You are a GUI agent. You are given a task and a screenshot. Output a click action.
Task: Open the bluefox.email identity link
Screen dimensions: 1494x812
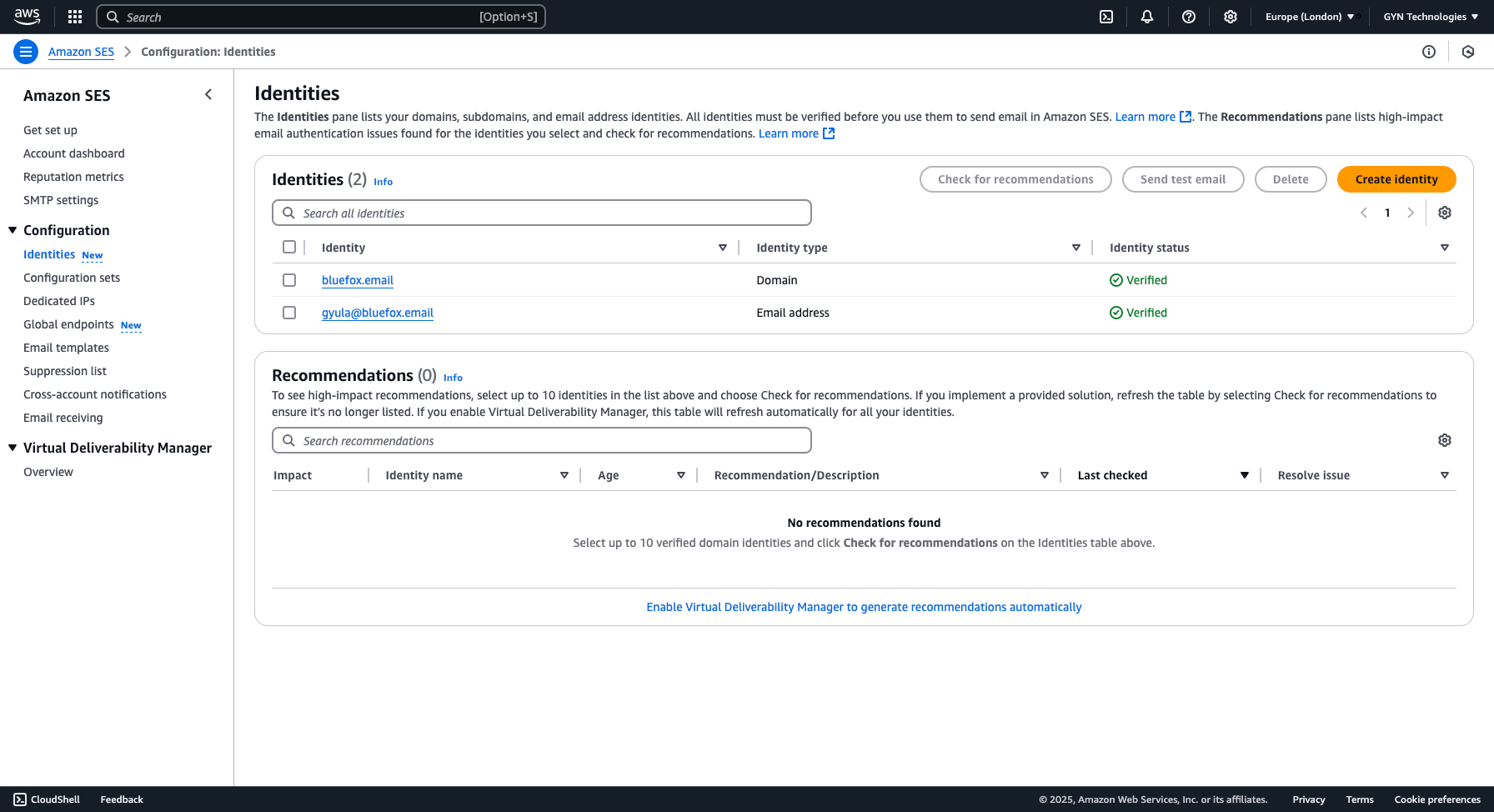pos(357,280)
